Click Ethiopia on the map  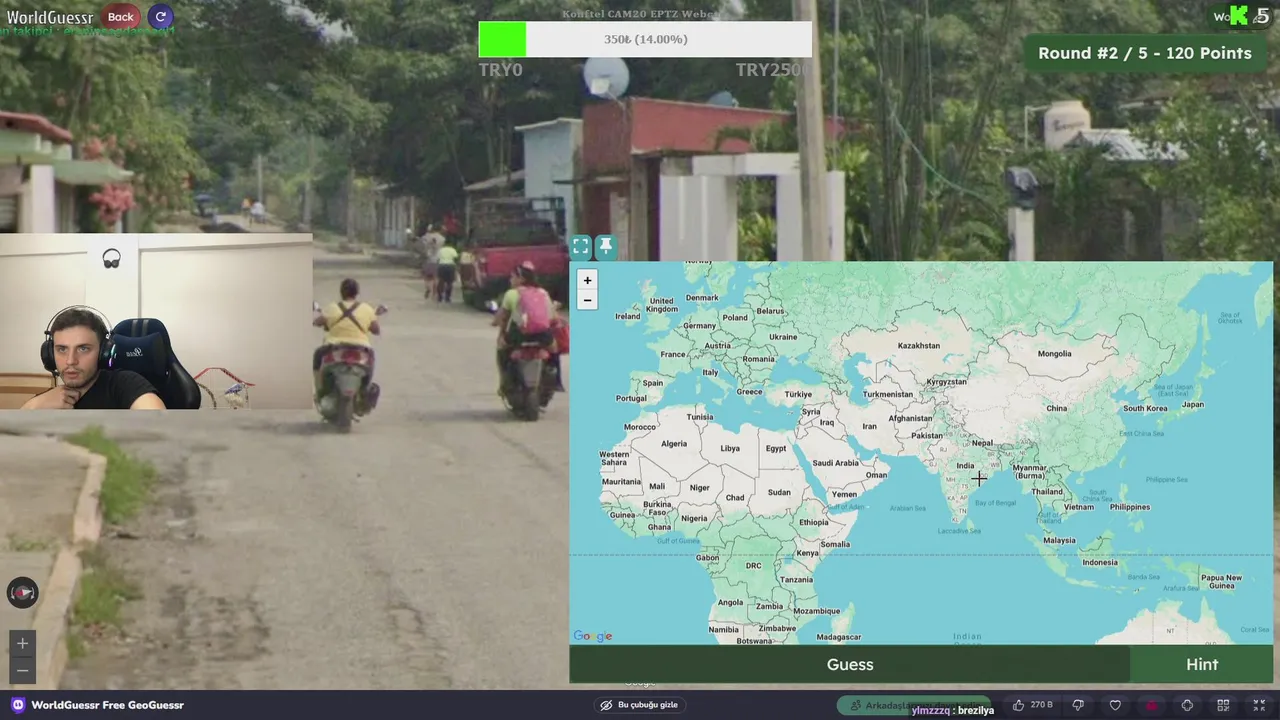click(813, 522)
